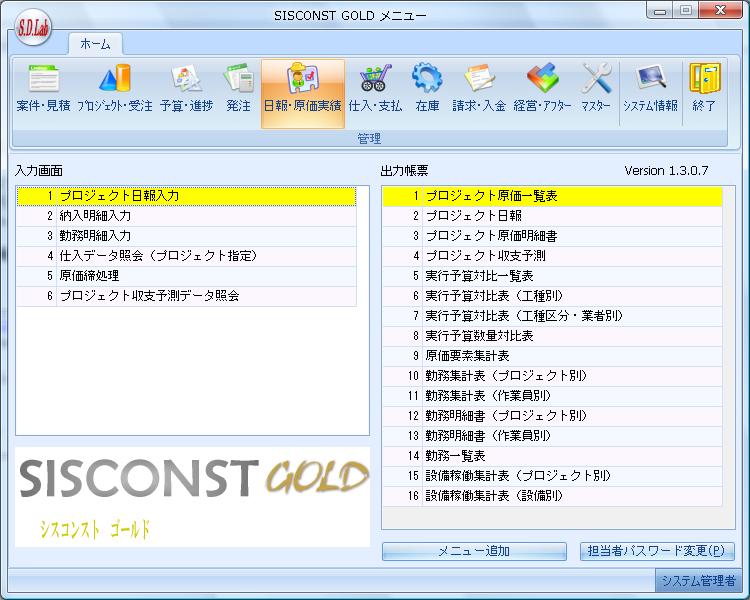Open the 在庫 gear icon
The height and width of the screenshot is (600, 750).
(x=427, y=89)
